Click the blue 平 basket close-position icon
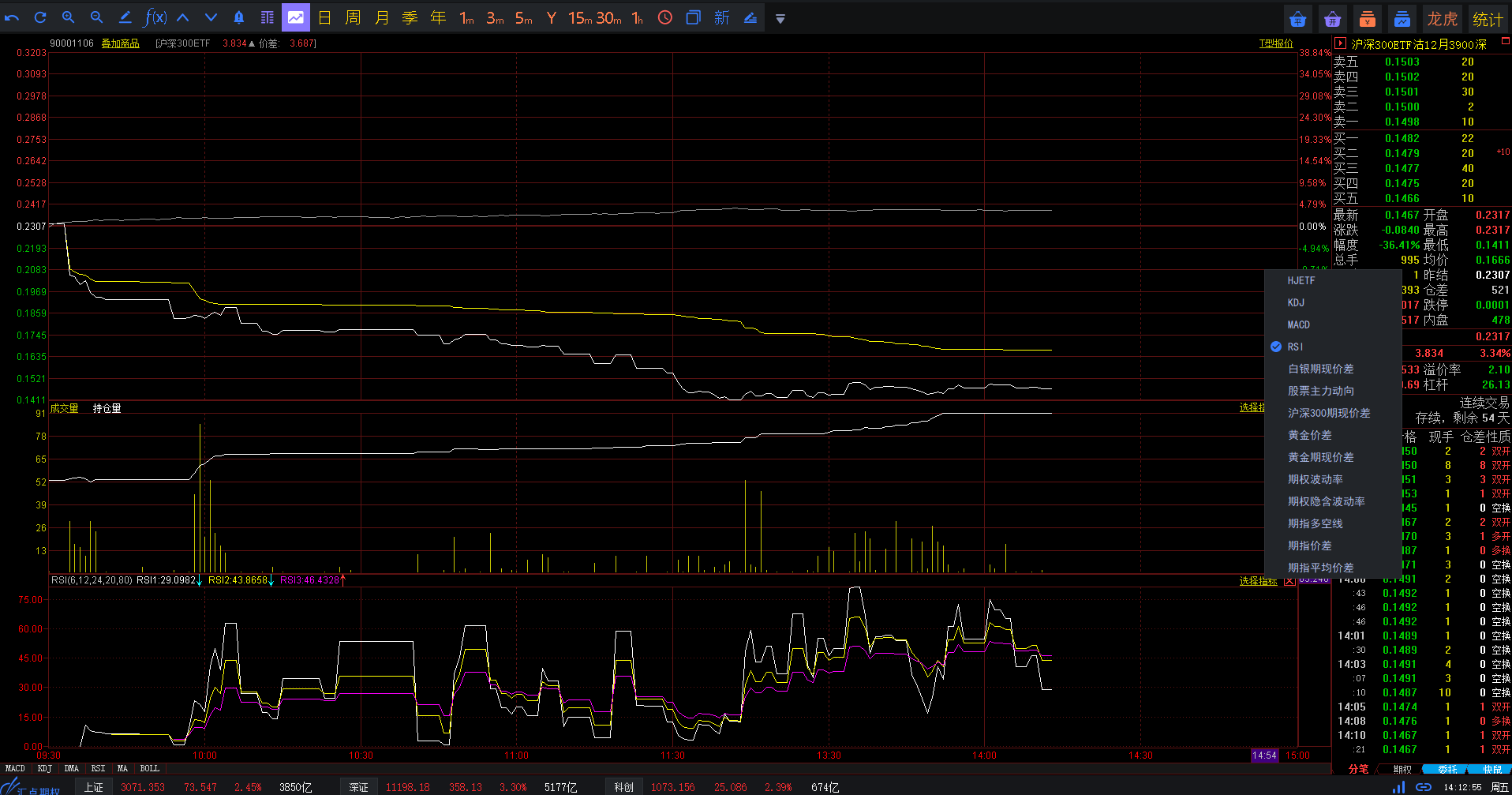 pos(1298,19)
